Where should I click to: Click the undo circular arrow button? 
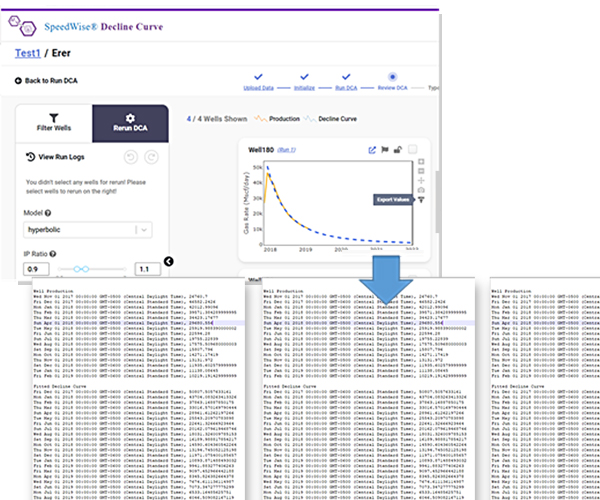coord(131,157)
